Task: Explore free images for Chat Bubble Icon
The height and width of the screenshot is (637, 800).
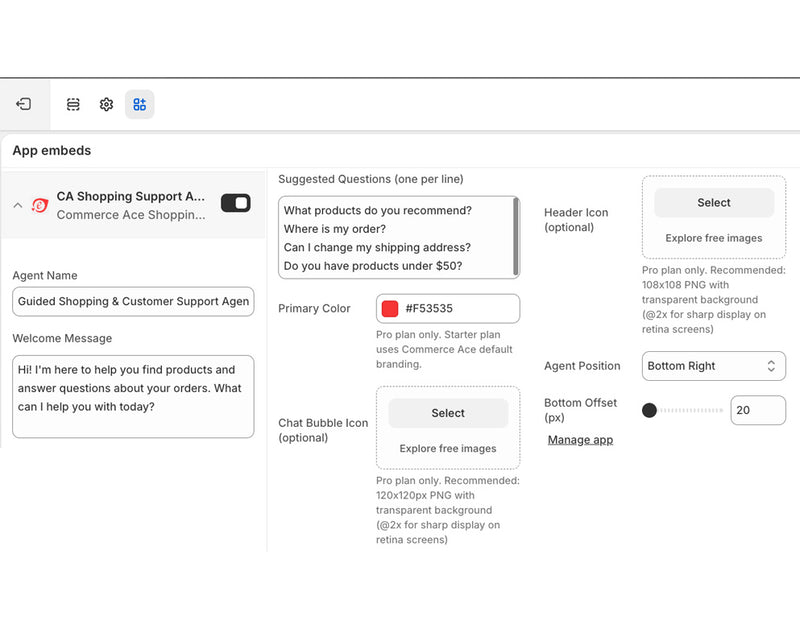Action: pos(448,448)
